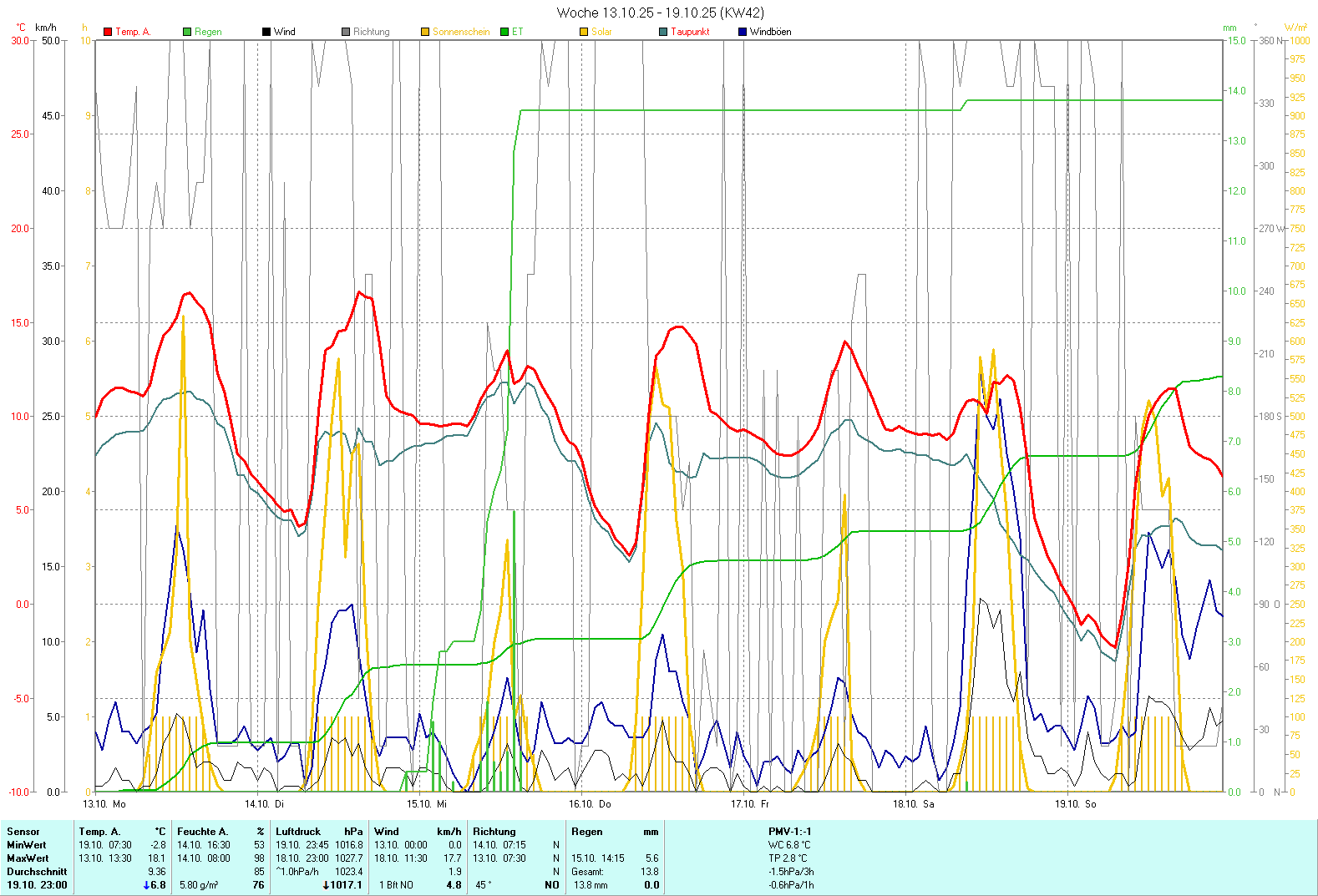Click the Durchschnitt row label
1318x896 pixels.
37,872
